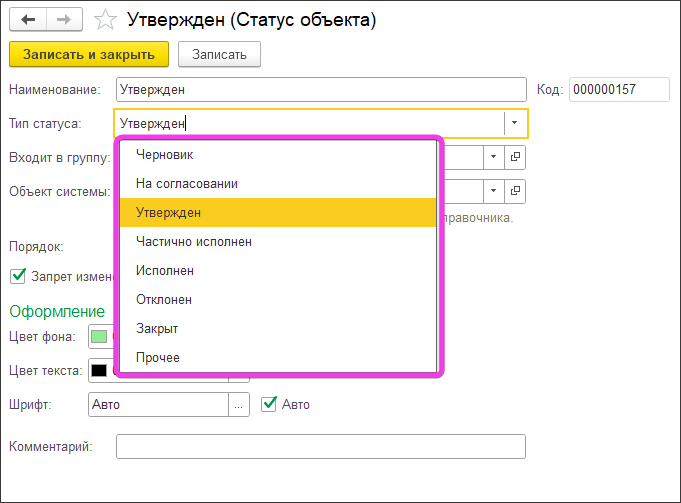Image resolution: width=681 pixels, height=503 pixels.
Task: Toggle the Запрет изменения checkbox
Action: (x=17, y=276)
